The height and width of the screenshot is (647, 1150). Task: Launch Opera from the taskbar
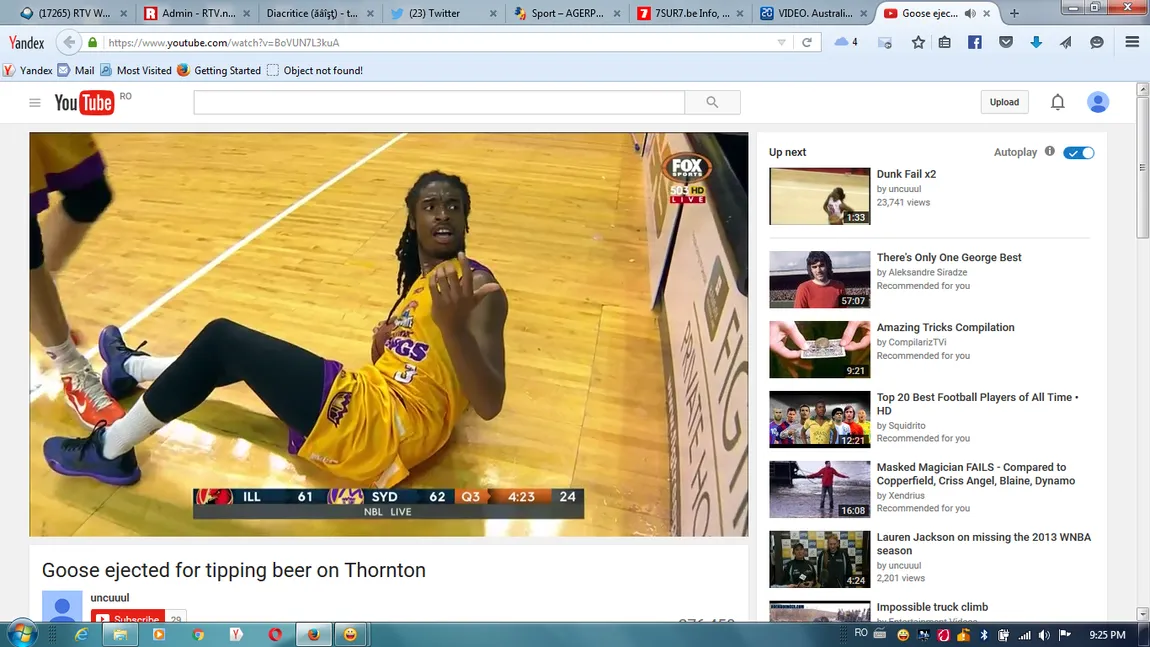pos(275,635)
